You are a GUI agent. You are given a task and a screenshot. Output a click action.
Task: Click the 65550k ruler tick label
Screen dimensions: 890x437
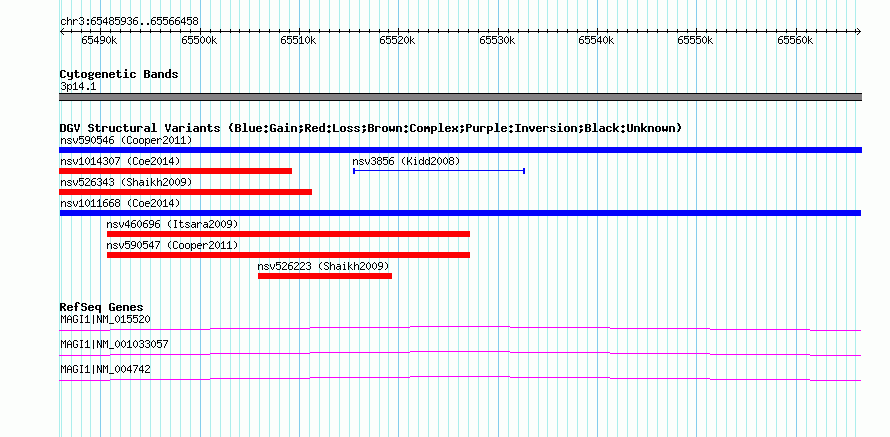tap(696, 41)
